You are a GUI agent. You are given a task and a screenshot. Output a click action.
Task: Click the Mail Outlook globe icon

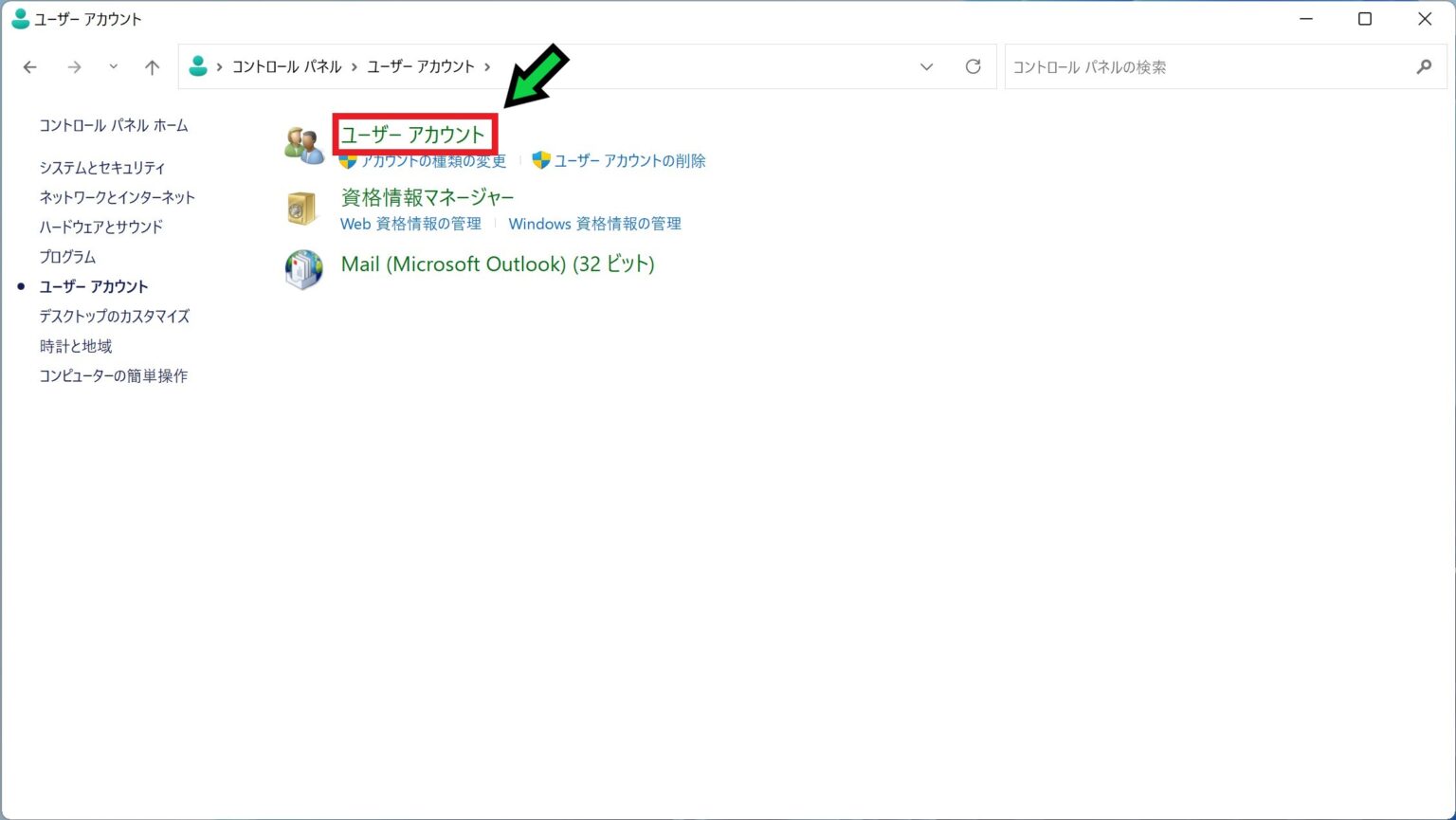[304, 269]
